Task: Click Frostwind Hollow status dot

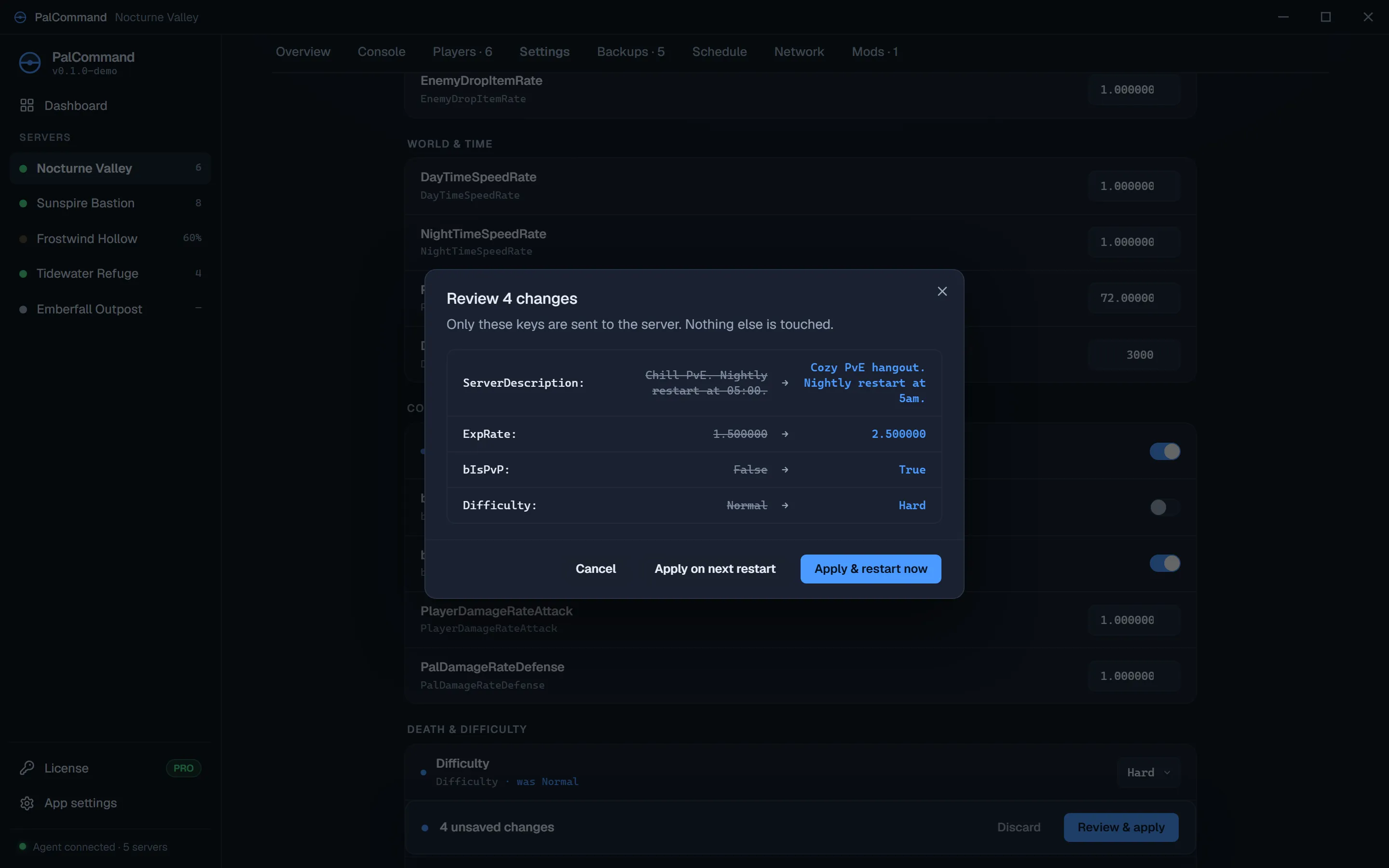Action: 23,239
